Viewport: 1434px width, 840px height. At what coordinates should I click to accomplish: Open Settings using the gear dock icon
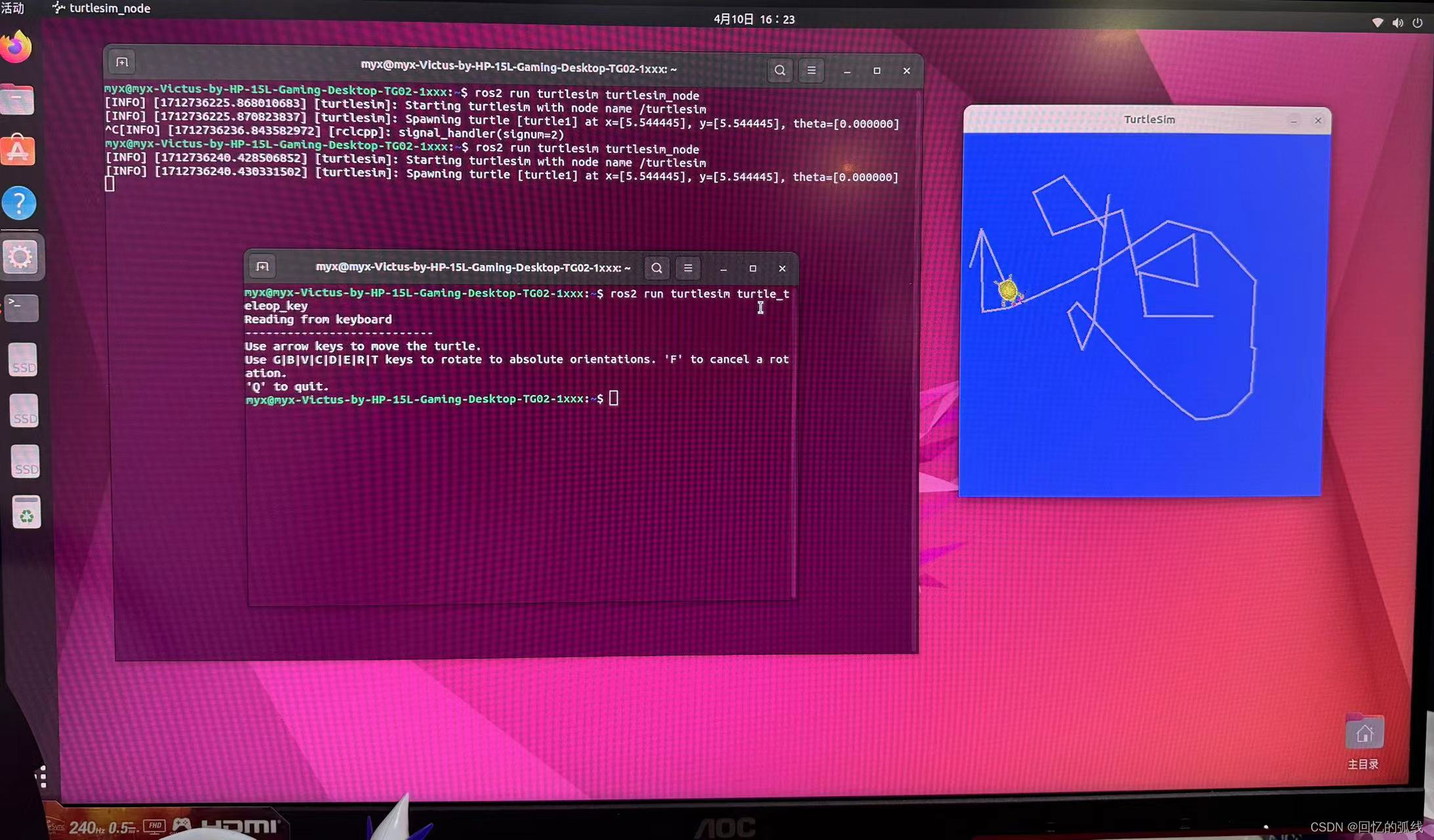20,257
